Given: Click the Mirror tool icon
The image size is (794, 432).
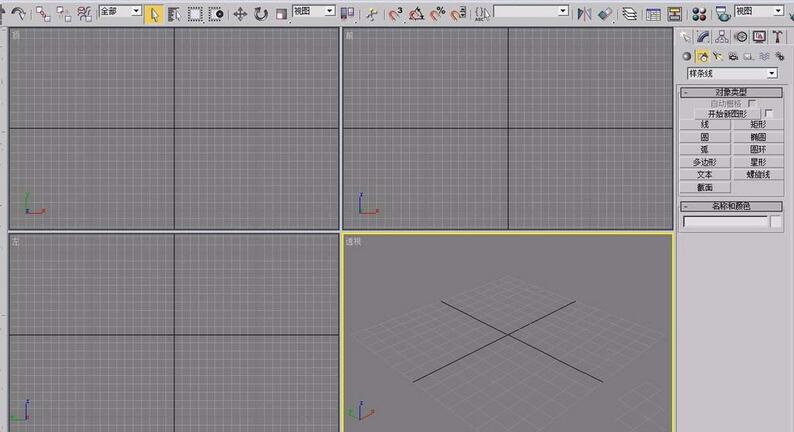Looking at the screenshot, I should [x=584, y=15].
